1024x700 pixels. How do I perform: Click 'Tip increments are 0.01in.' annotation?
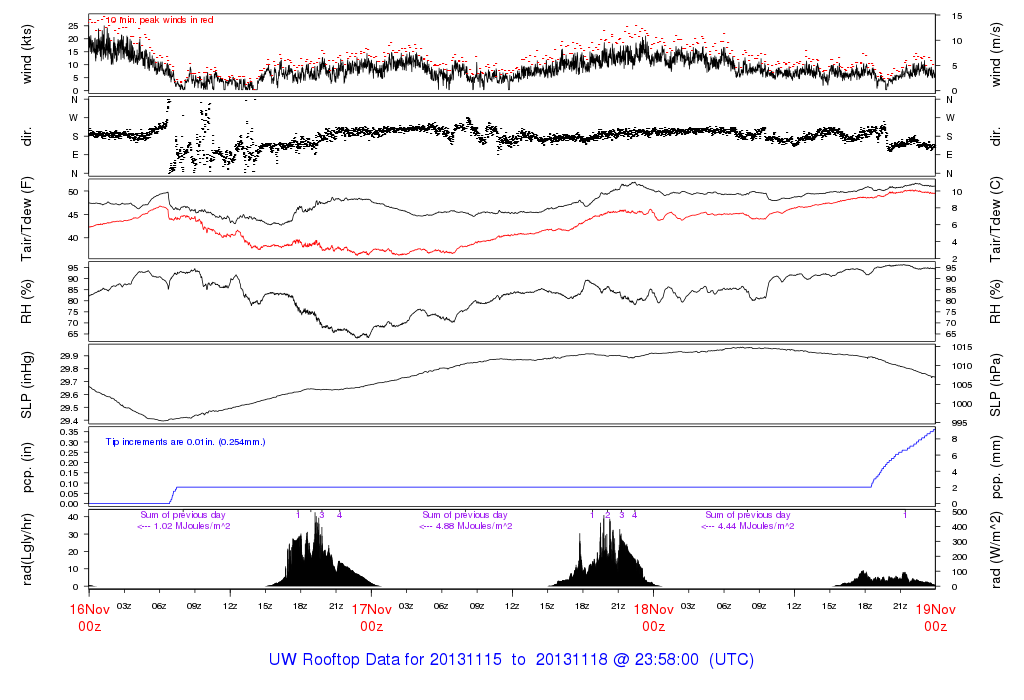tap(161, 442)
